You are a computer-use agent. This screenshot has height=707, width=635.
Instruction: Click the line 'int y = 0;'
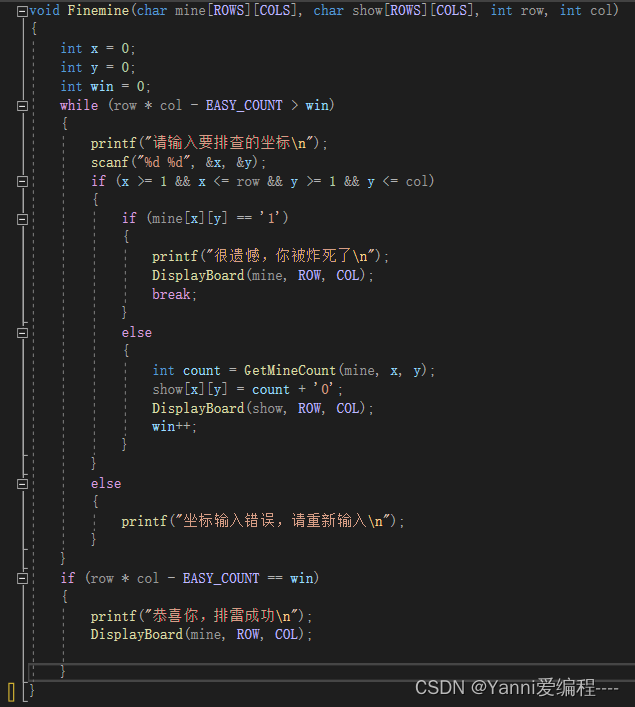98,67
